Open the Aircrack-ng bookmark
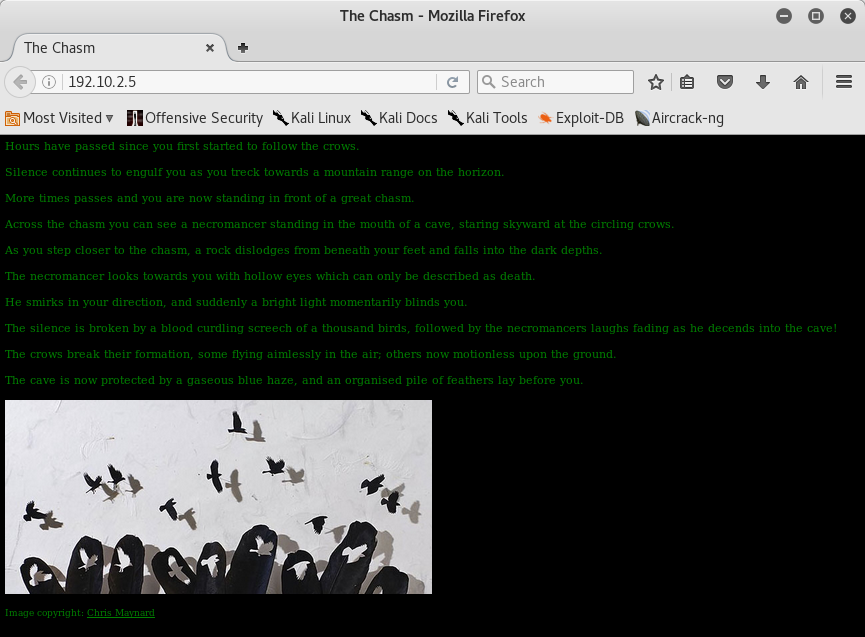The image size is (865, 637). [679, 118]
